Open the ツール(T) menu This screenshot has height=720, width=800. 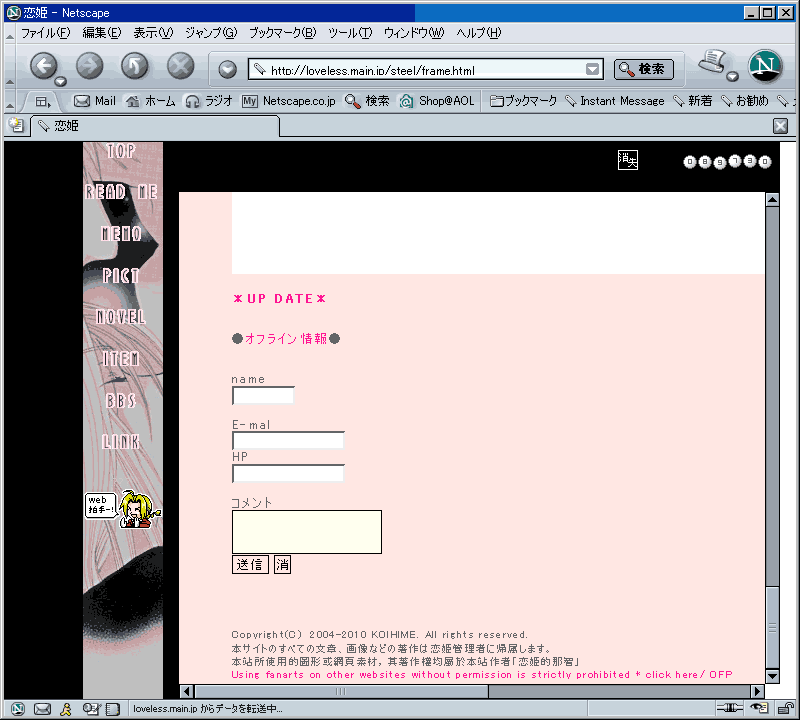(349, 33)
